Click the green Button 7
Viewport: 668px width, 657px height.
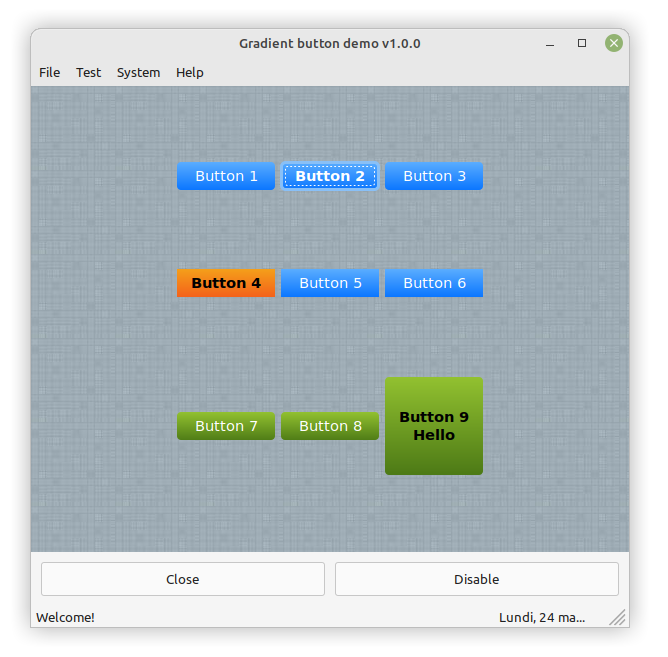[x=226, y=426]
